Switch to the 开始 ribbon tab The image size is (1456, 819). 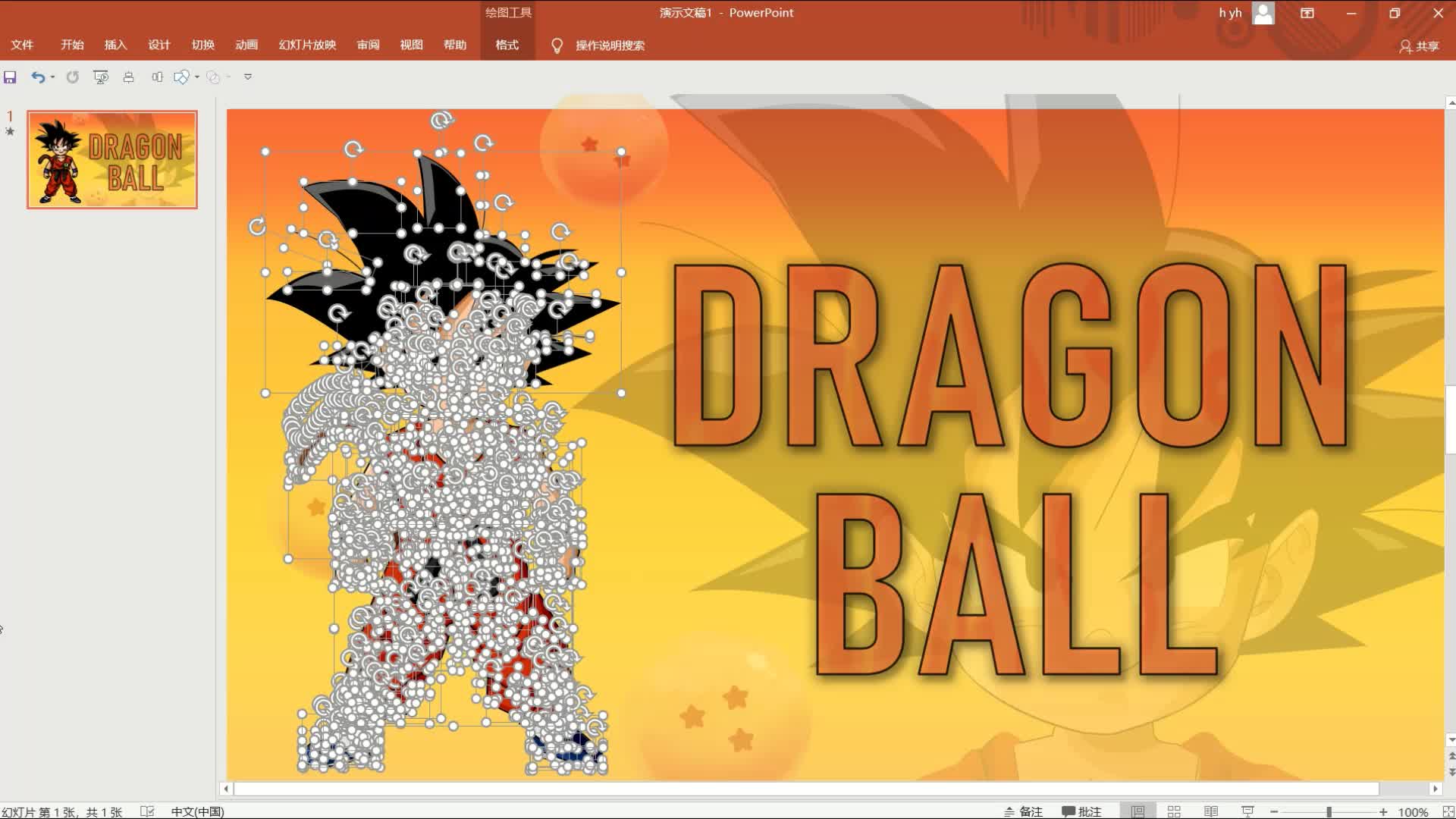(72, 45)
